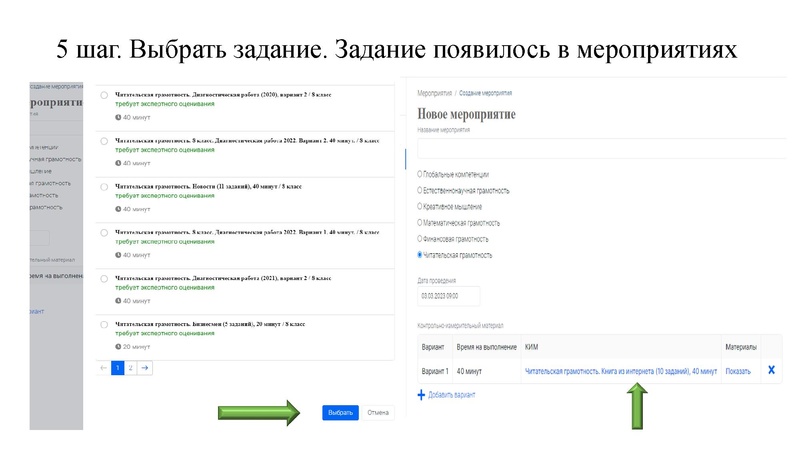
Task: Click the clock icon of Новости task
Action: click(x=118, y=209)
